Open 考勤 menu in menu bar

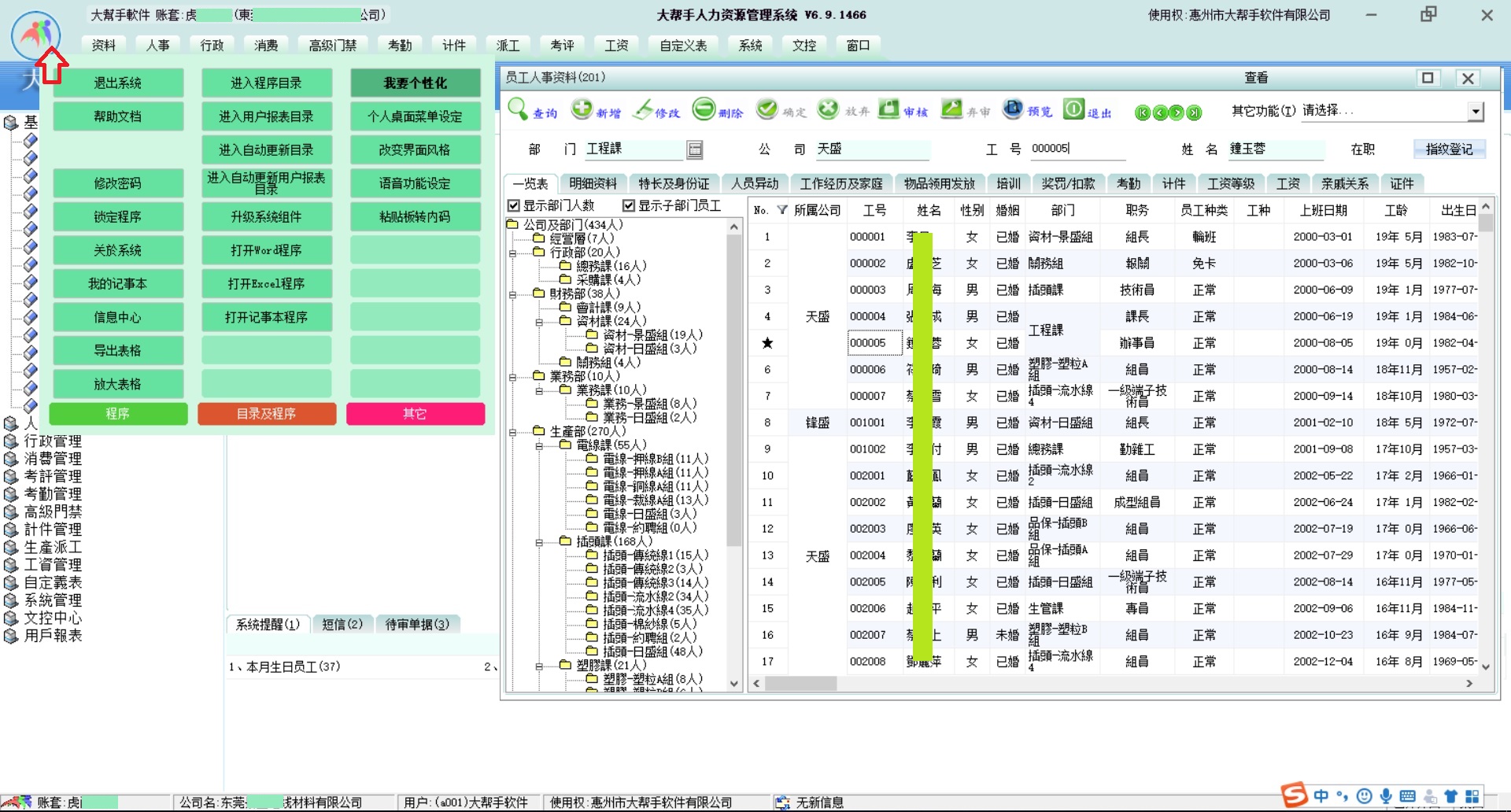point(400,46)
